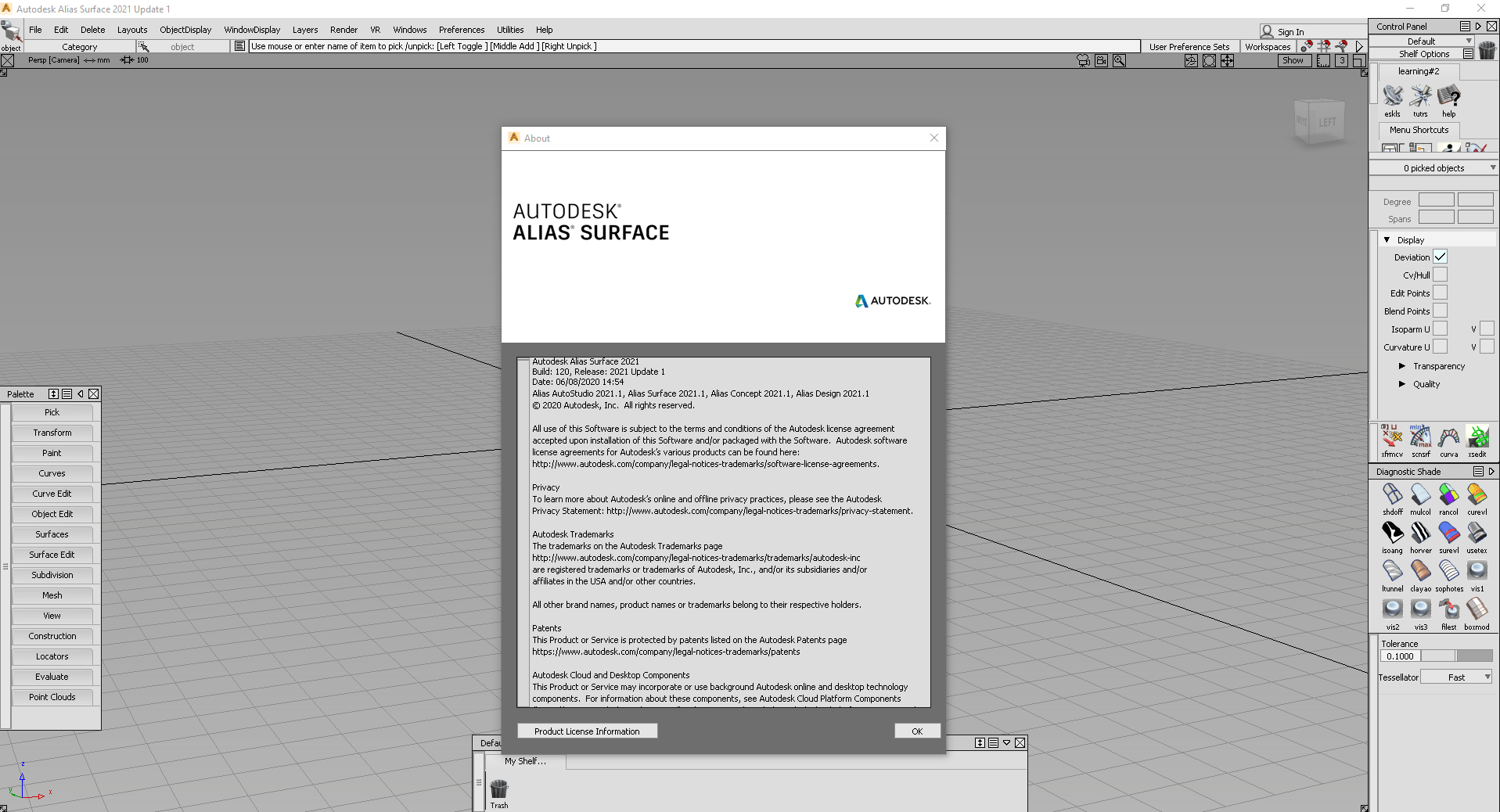This screenshot has height=812, width=1500.
Task: Enable the Isoparm U checkbox
Action: [1440, 329]
